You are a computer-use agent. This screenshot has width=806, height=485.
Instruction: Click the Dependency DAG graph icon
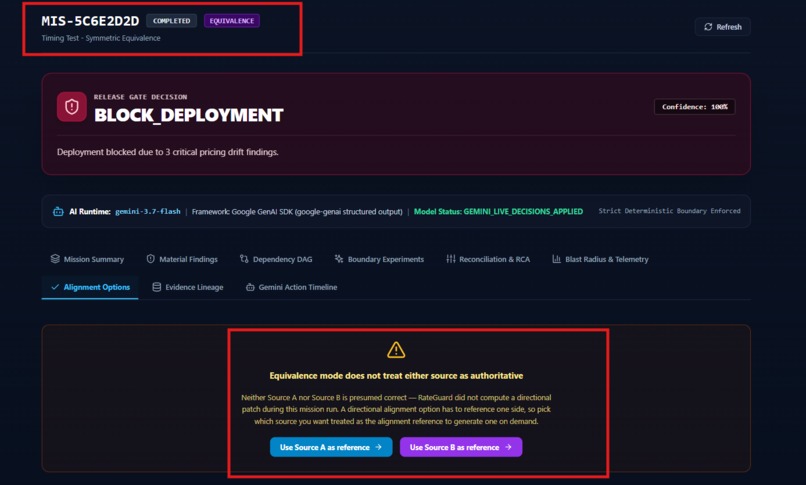(x=244, y=259)
